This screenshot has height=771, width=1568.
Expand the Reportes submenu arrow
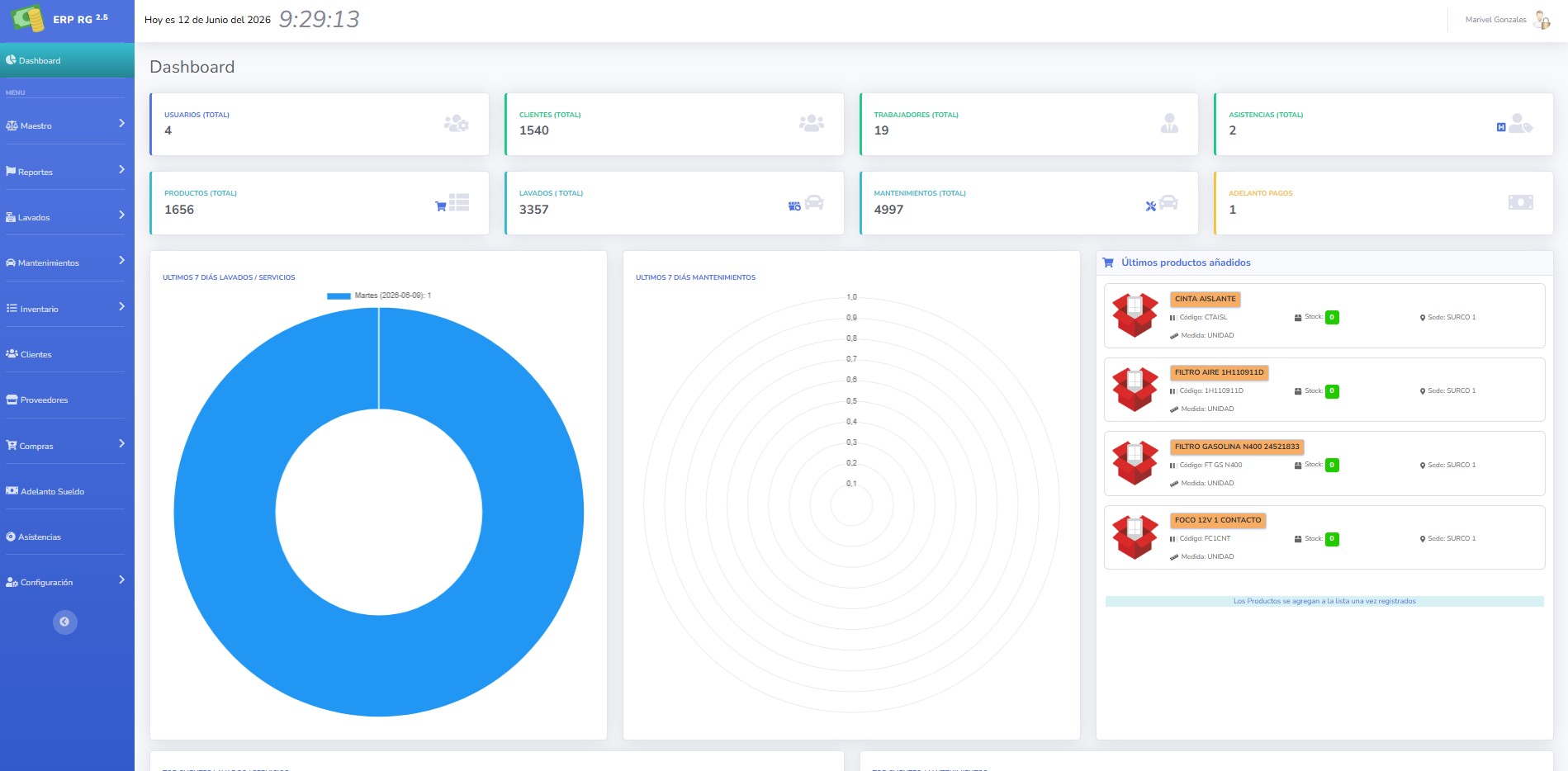(121, 169)
